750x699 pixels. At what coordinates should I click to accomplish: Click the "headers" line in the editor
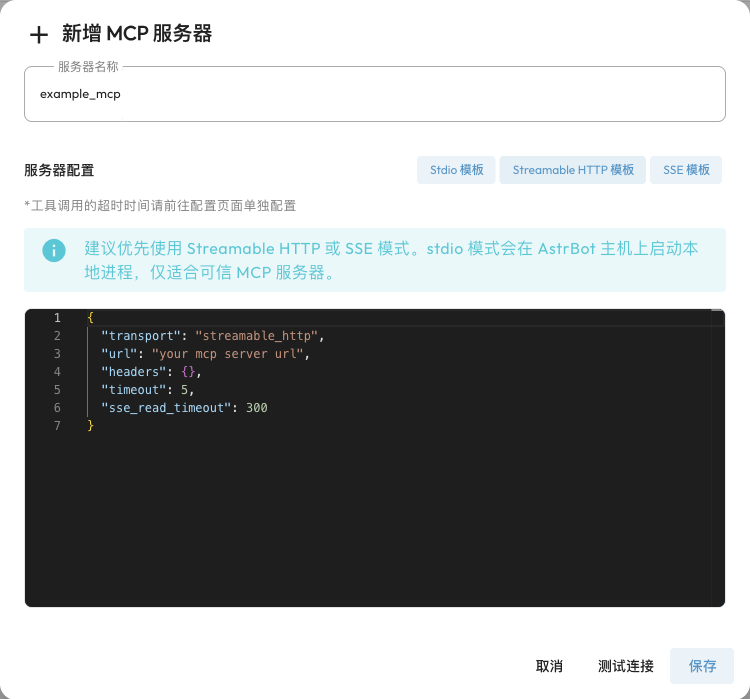(x=151, y=372)
